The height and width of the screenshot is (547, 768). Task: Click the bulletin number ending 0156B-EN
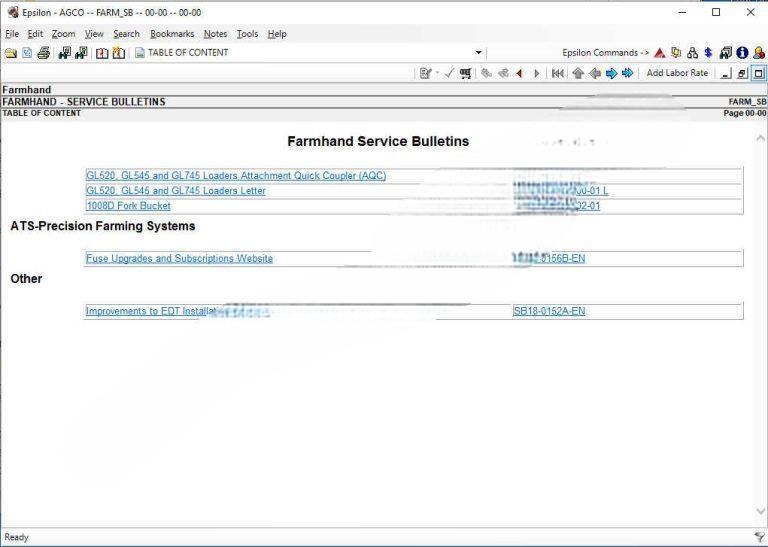pos(549,258)
